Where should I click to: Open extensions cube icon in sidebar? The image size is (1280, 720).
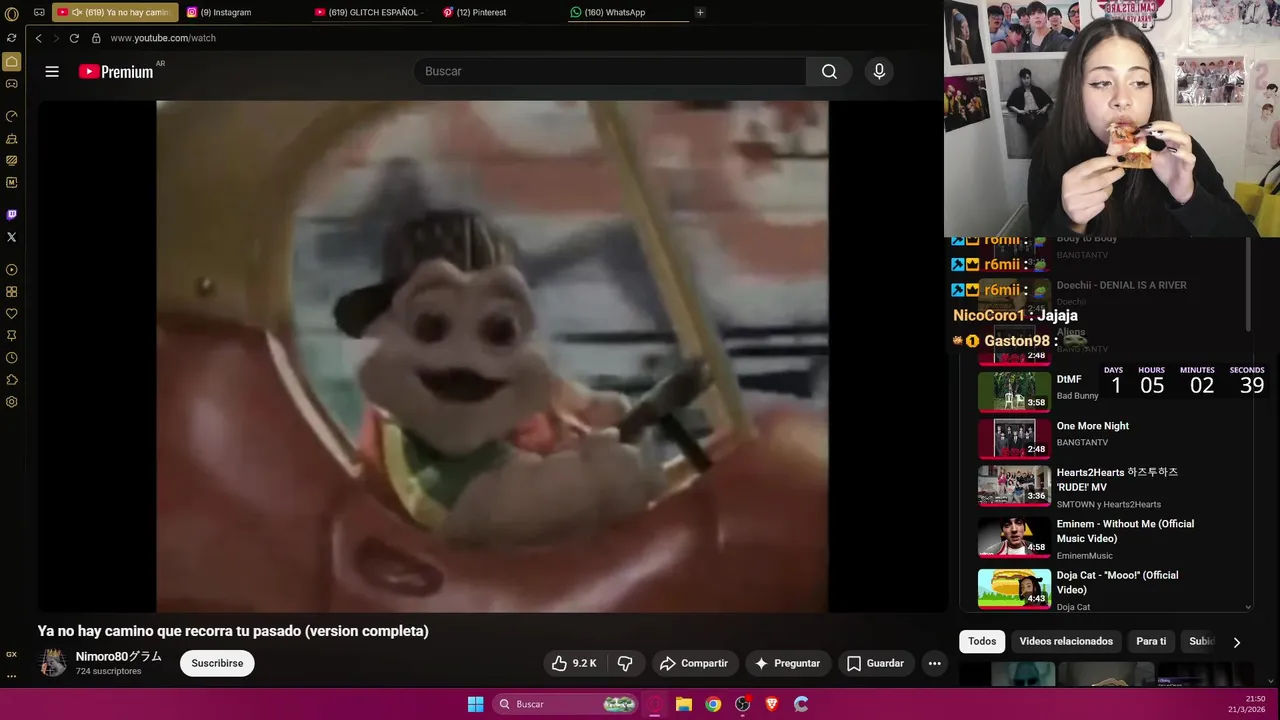pos(11,380)
